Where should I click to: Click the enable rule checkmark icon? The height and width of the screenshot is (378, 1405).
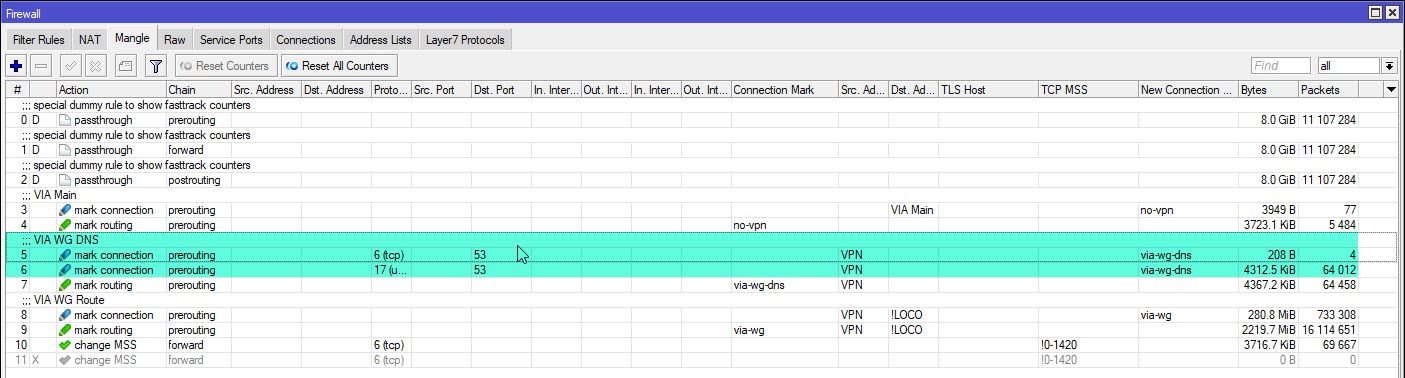click(70, 66)
